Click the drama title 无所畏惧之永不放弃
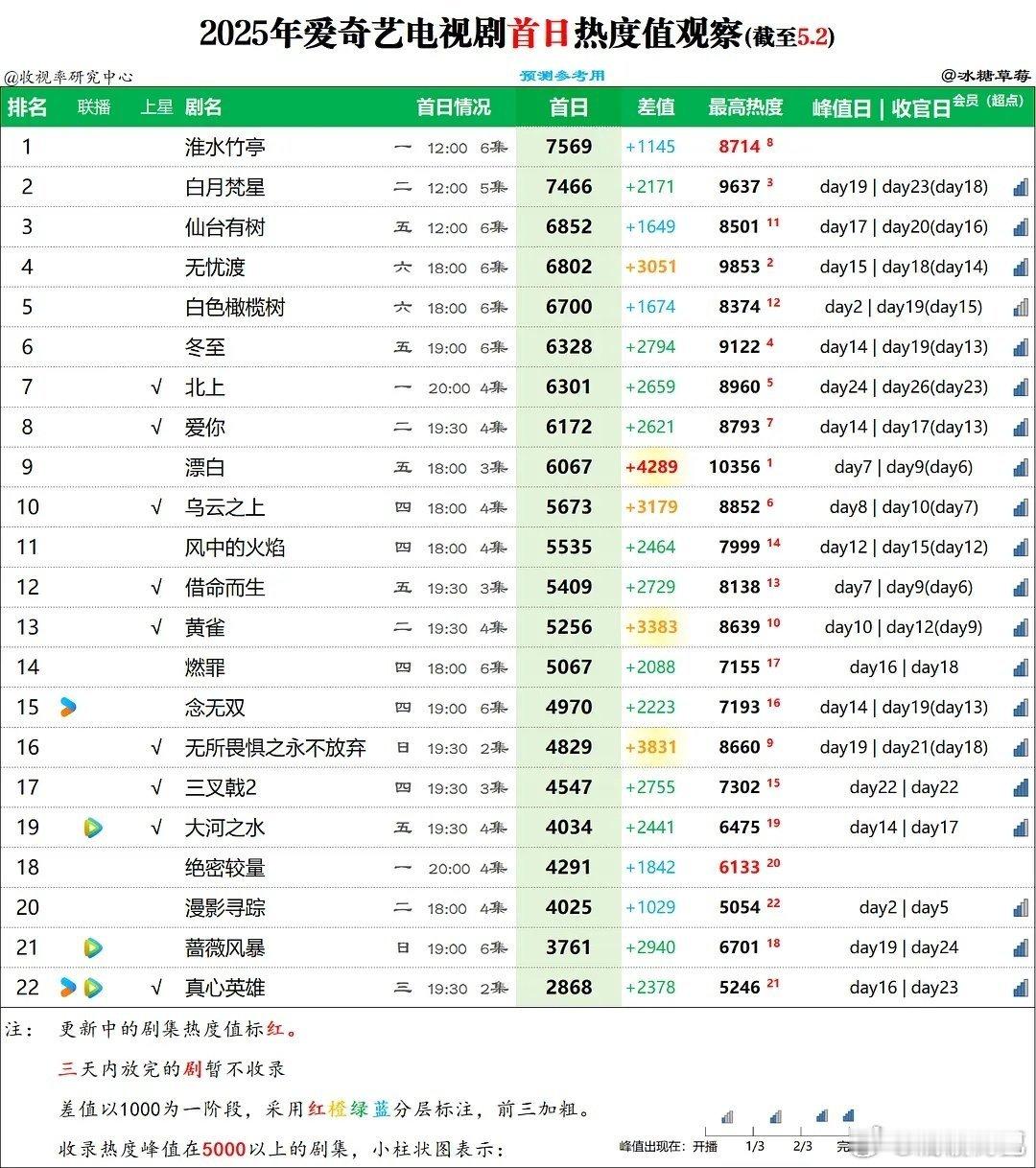The height and width of the screenshot is (1168, 1036). pyautogui.click(x=275, y=748)
